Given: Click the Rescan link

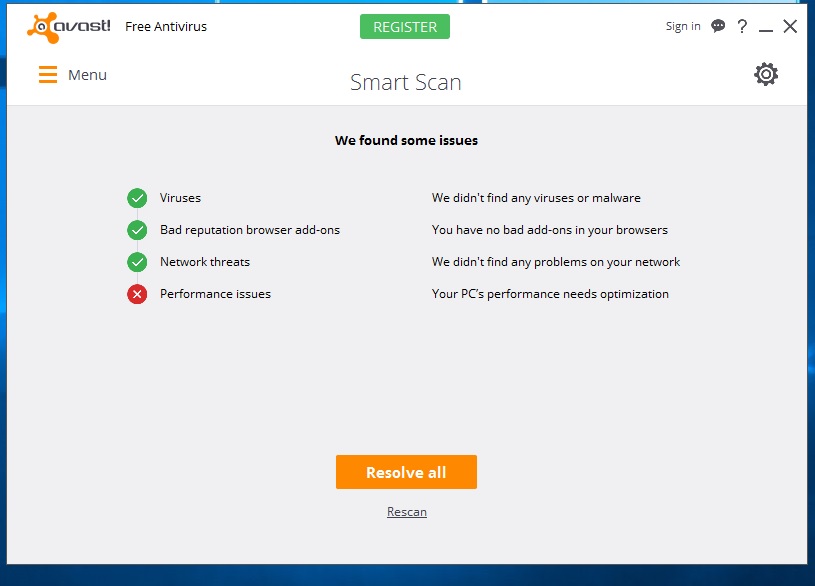Looking at the screenshot, I should [407, 512].
